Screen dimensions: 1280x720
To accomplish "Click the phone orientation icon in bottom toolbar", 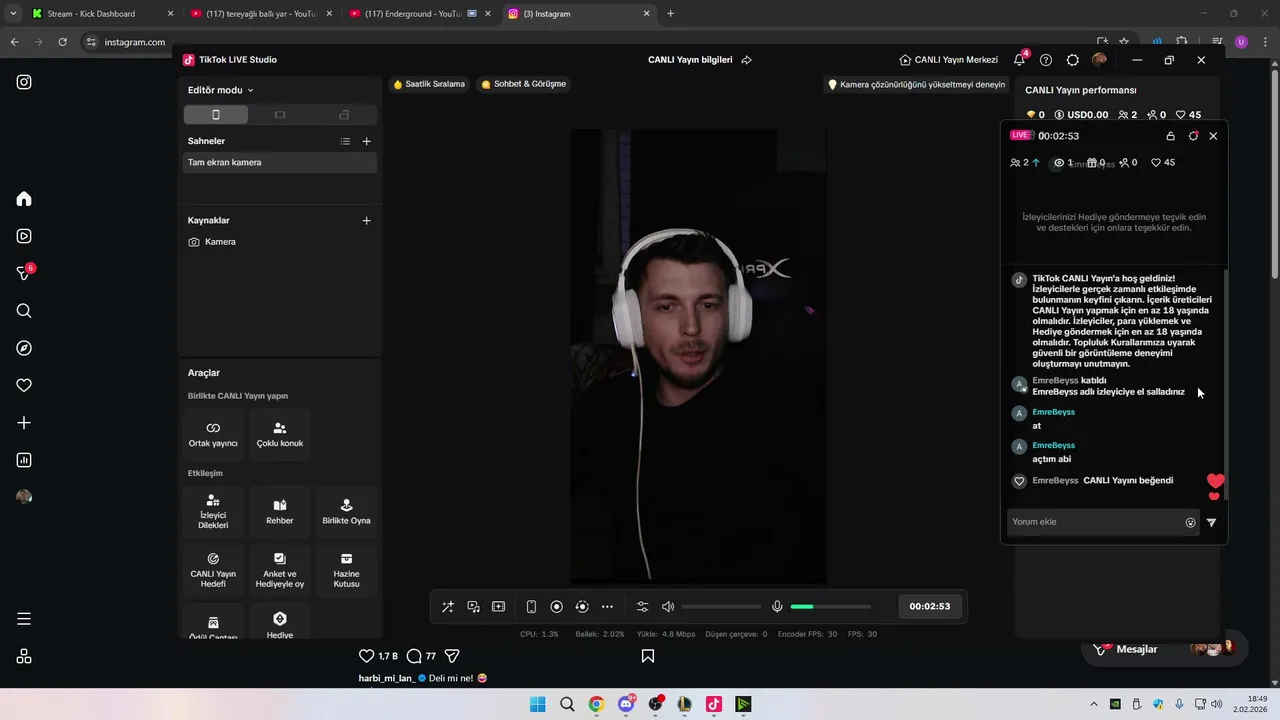I will tap(531, 607).
